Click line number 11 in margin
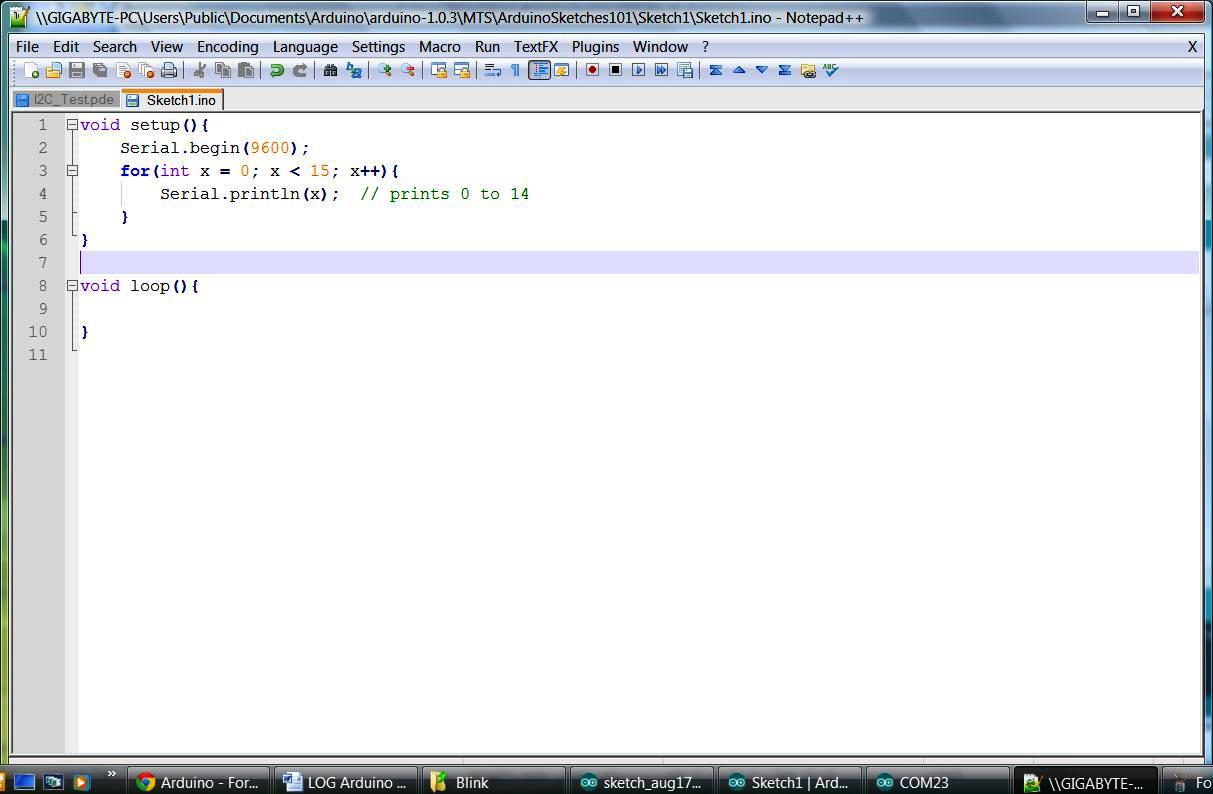 (x=37, y=355)
